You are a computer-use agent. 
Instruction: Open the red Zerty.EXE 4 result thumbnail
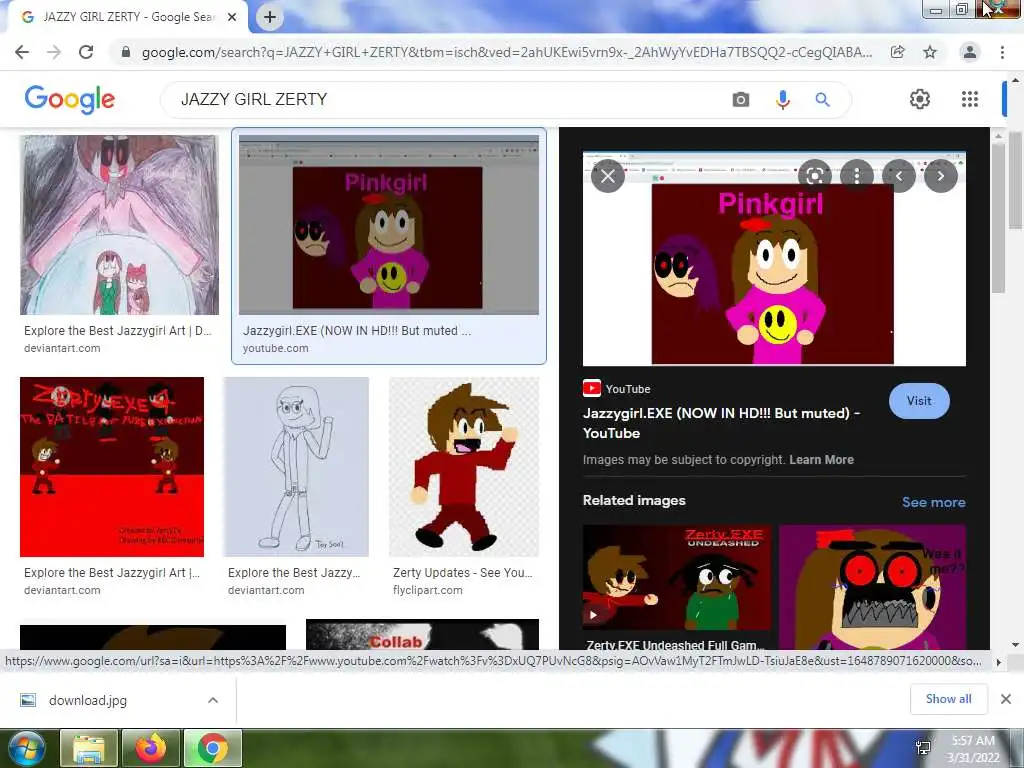pos(112,467)
